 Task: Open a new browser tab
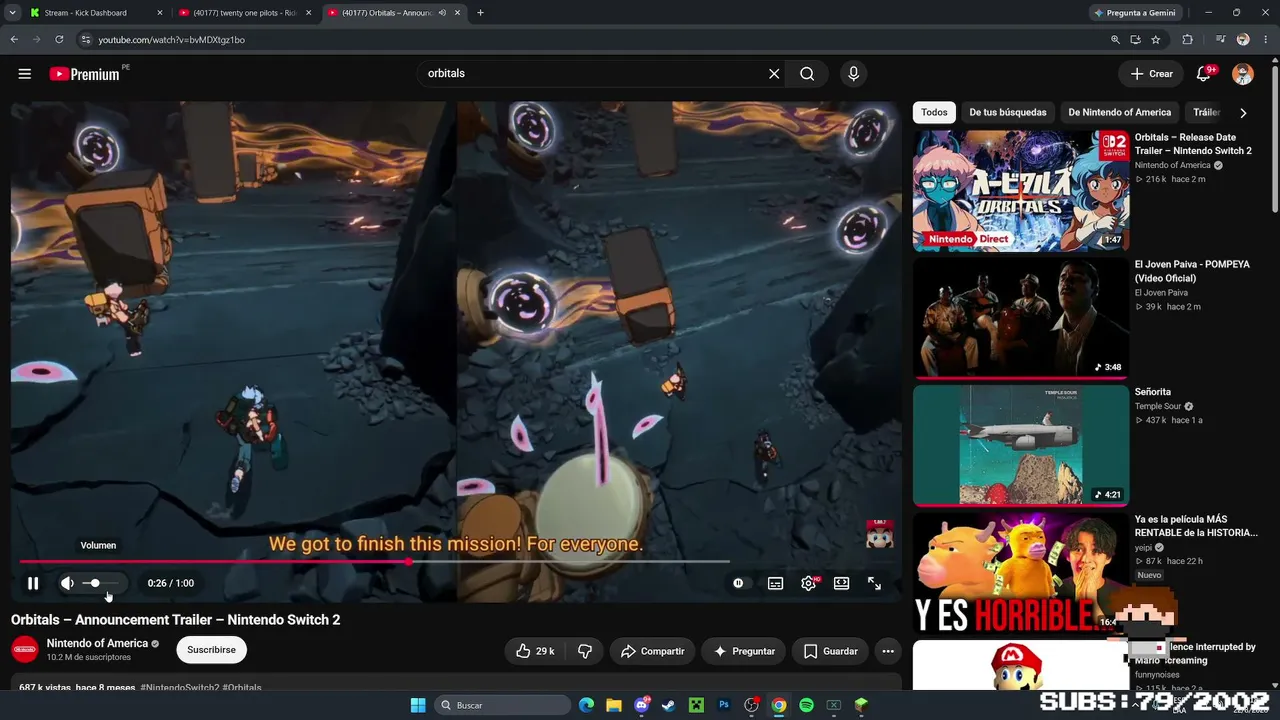[x=480, y=13]
